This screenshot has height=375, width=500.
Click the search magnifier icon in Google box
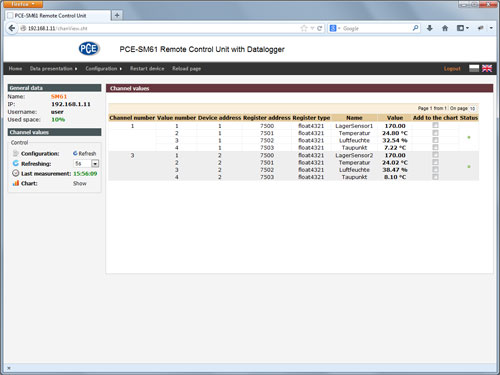point(415,28)
